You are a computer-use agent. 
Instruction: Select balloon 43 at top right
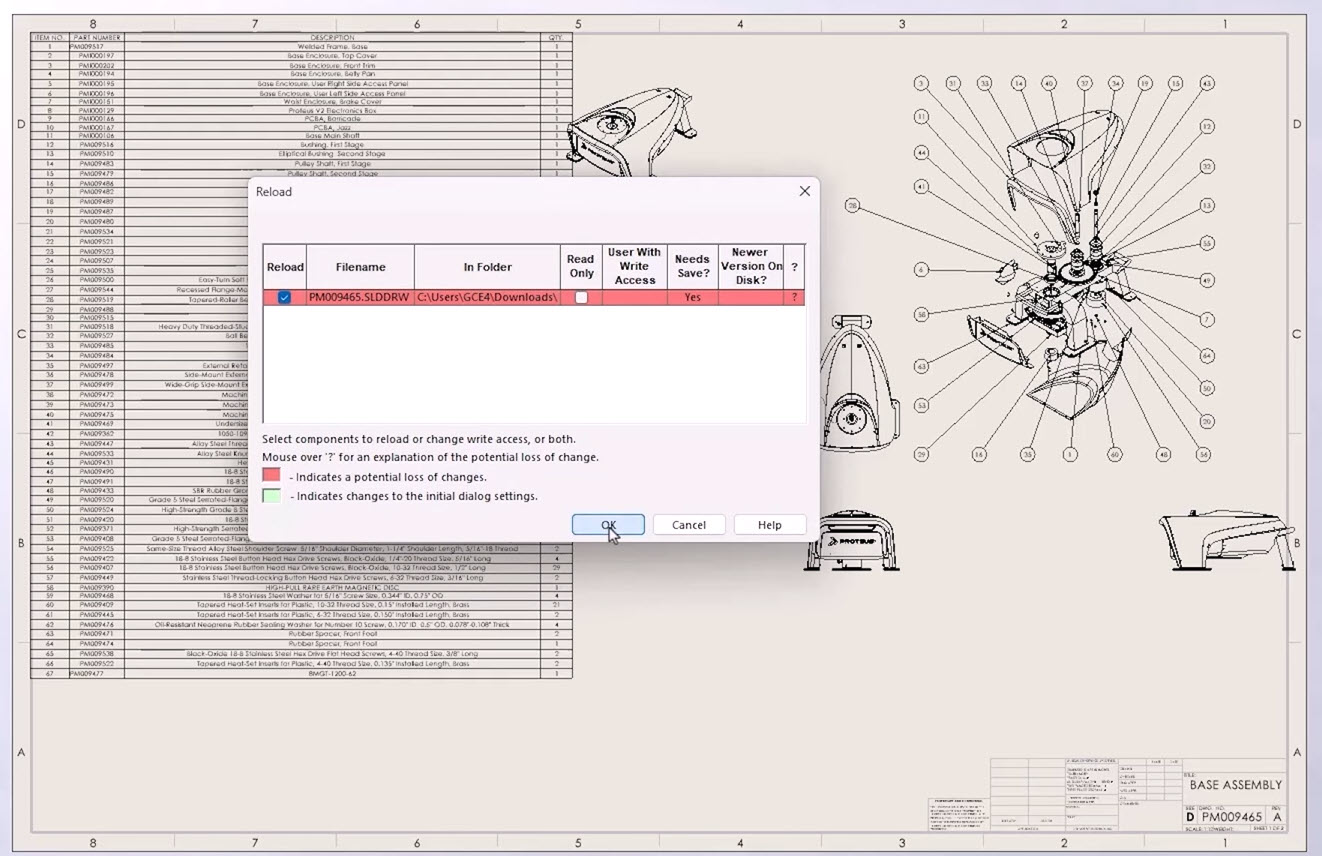pos(1207,83)
